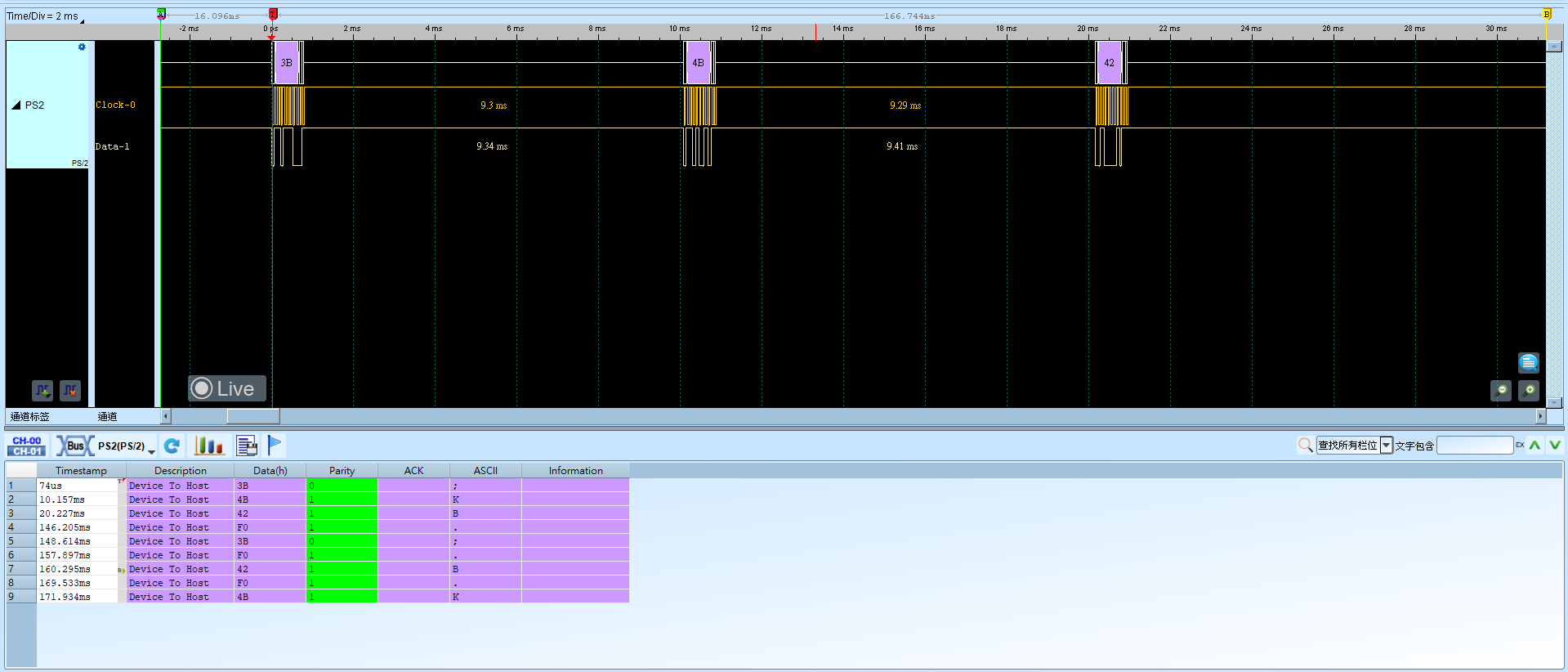Click the search text input field
1568x672 pixels.
1475,446
